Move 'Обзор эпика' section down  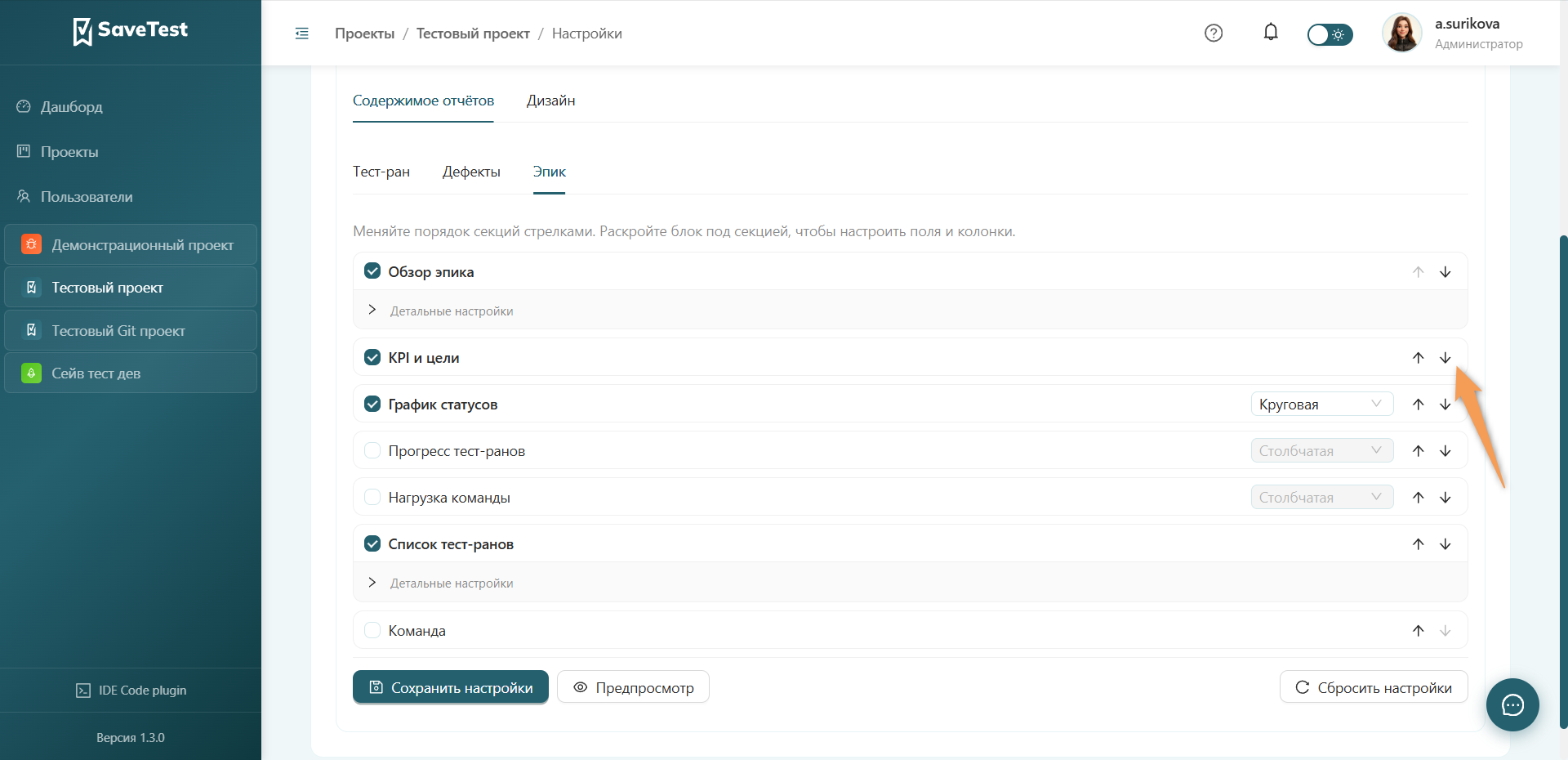pos(1445,272)
